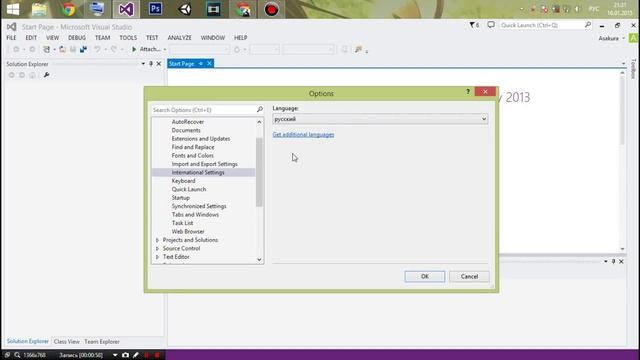Click options tree scroll down arrow
Viewport: 640px width, 360px height.
coord(259,260)
